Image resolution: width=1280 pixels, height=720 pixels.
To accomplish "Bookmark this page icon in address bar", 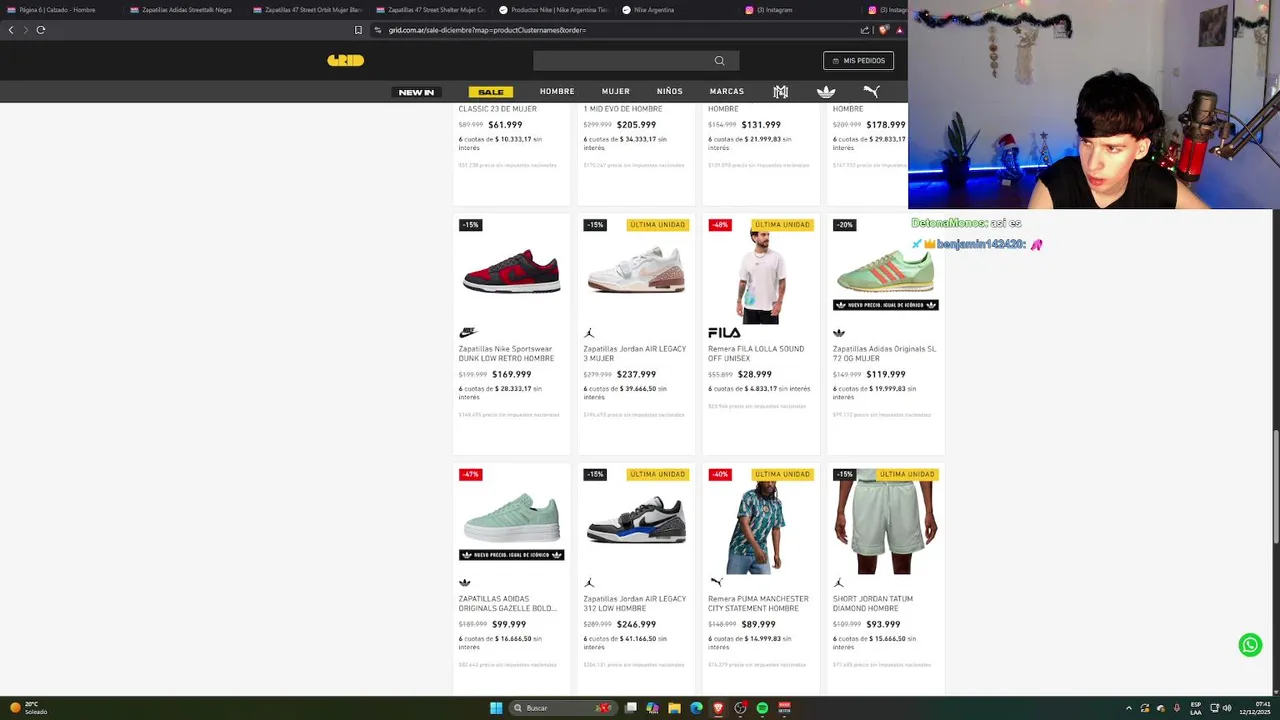I will [x=358, y=30].
